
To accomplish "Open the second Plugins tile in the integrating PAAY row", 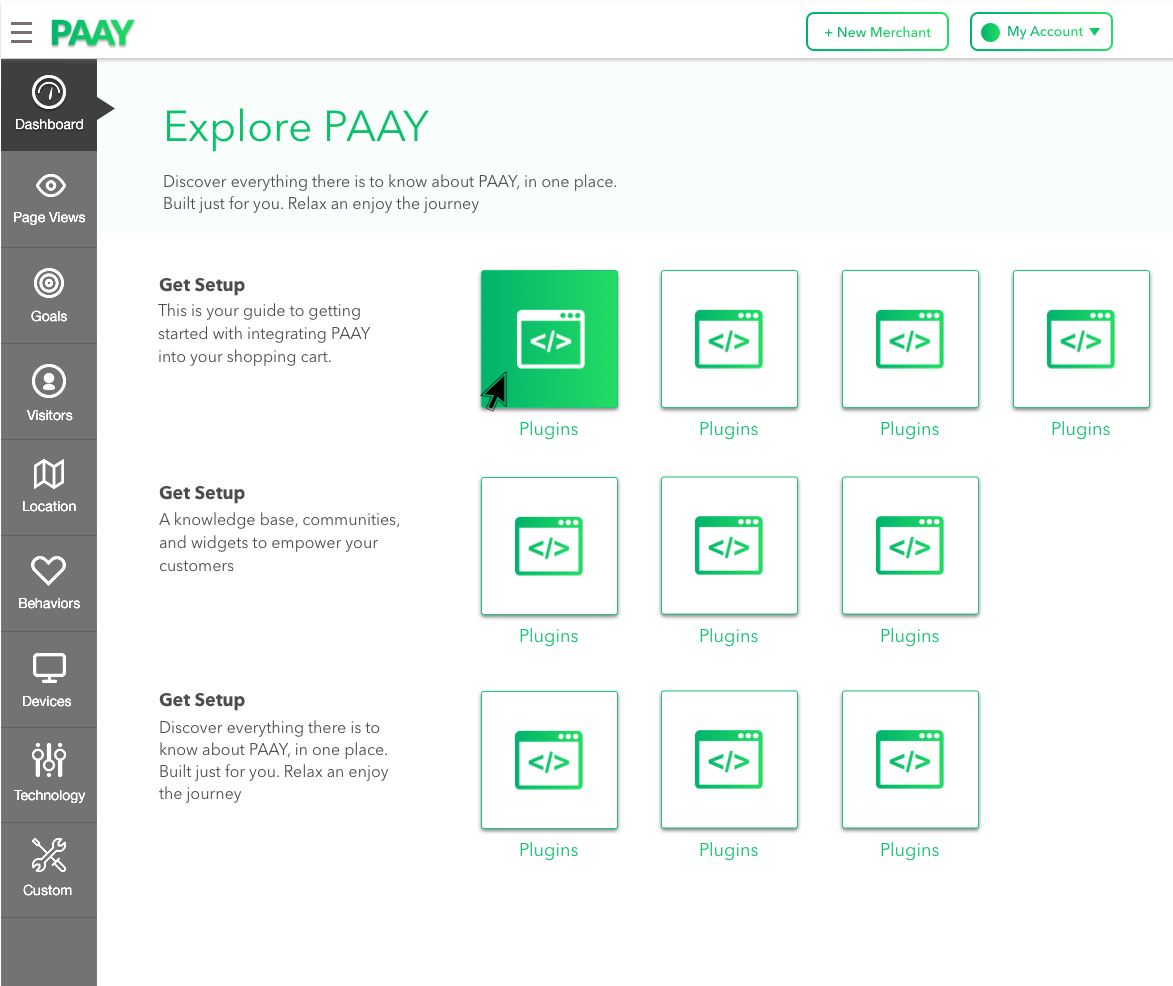I will tap(729, 339).
